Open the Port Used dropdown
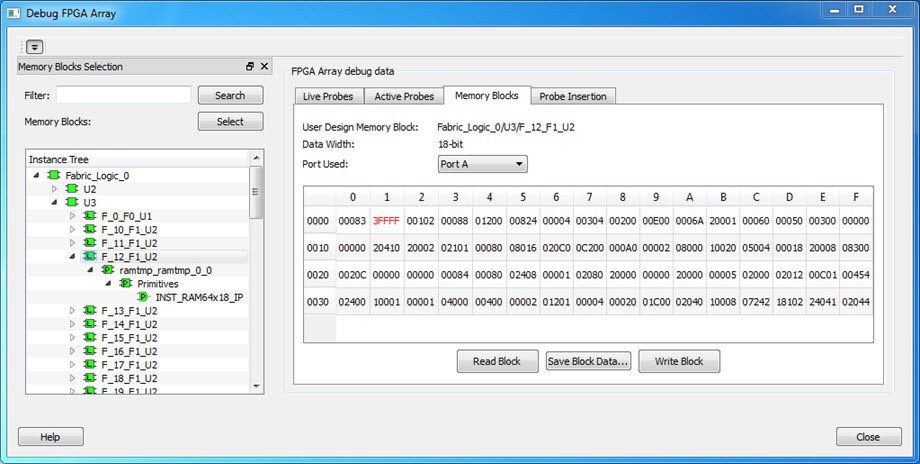920x464 pixels. point(482,164)
